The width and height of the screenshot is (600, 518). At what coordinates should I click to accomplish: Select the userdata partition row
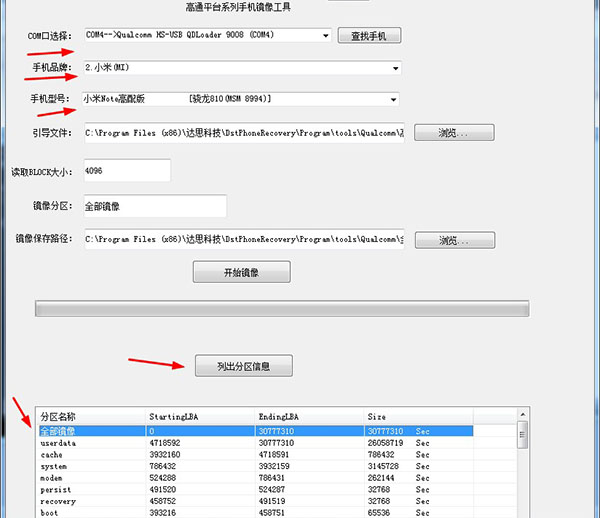point(256,443)
